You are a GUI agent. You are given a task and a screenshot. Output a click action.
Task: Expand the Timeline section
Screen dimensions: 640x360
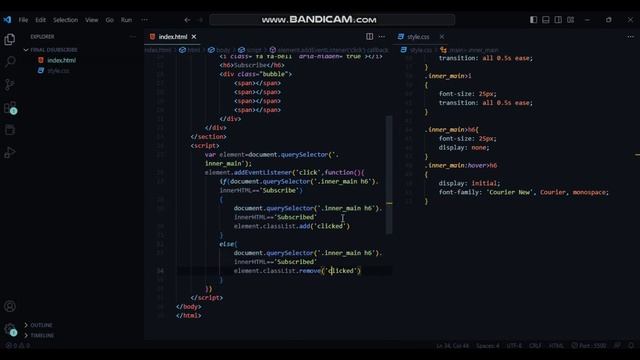click(42, 335)
